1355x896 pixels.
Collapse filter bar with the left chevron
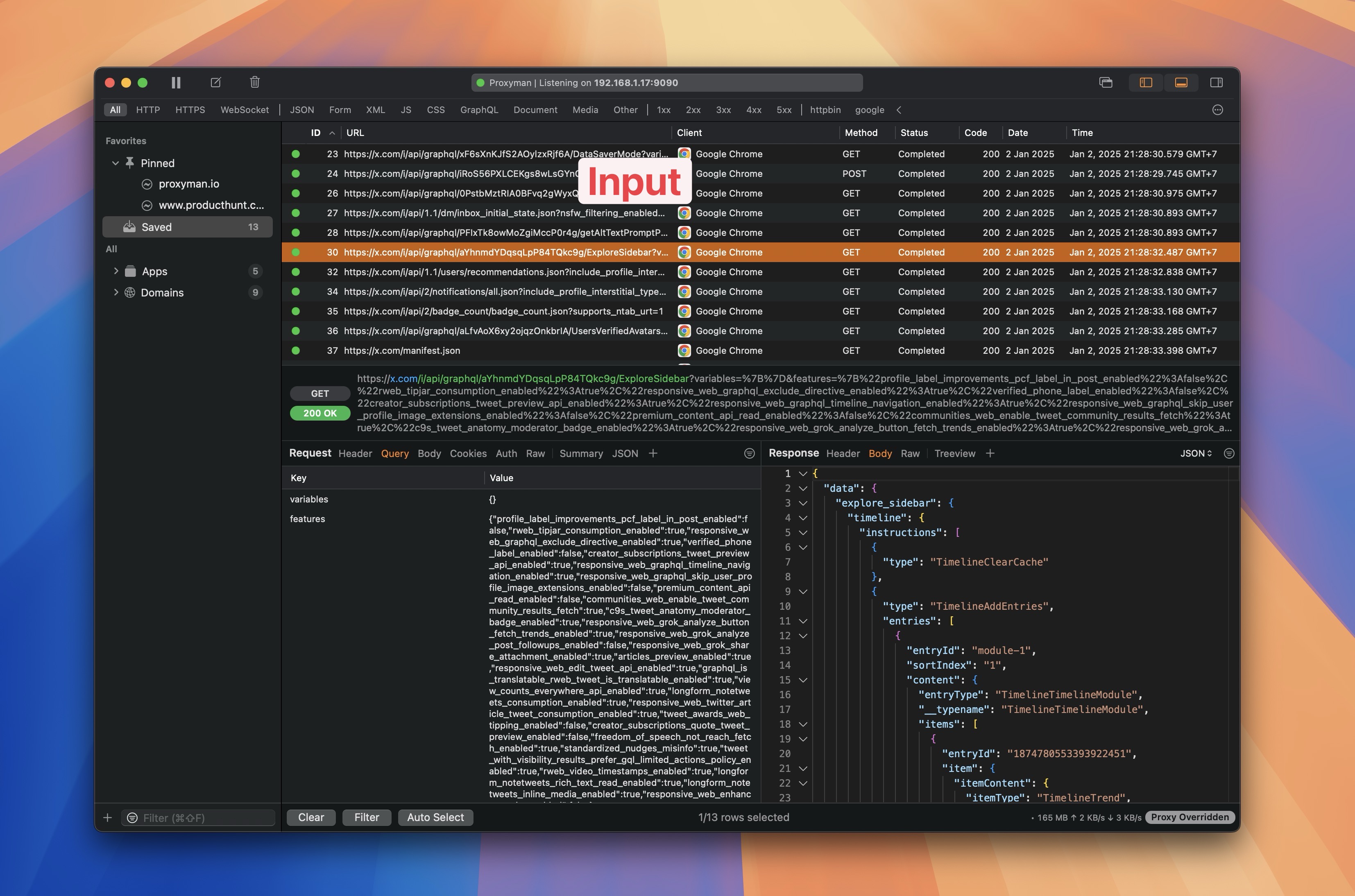899,110
